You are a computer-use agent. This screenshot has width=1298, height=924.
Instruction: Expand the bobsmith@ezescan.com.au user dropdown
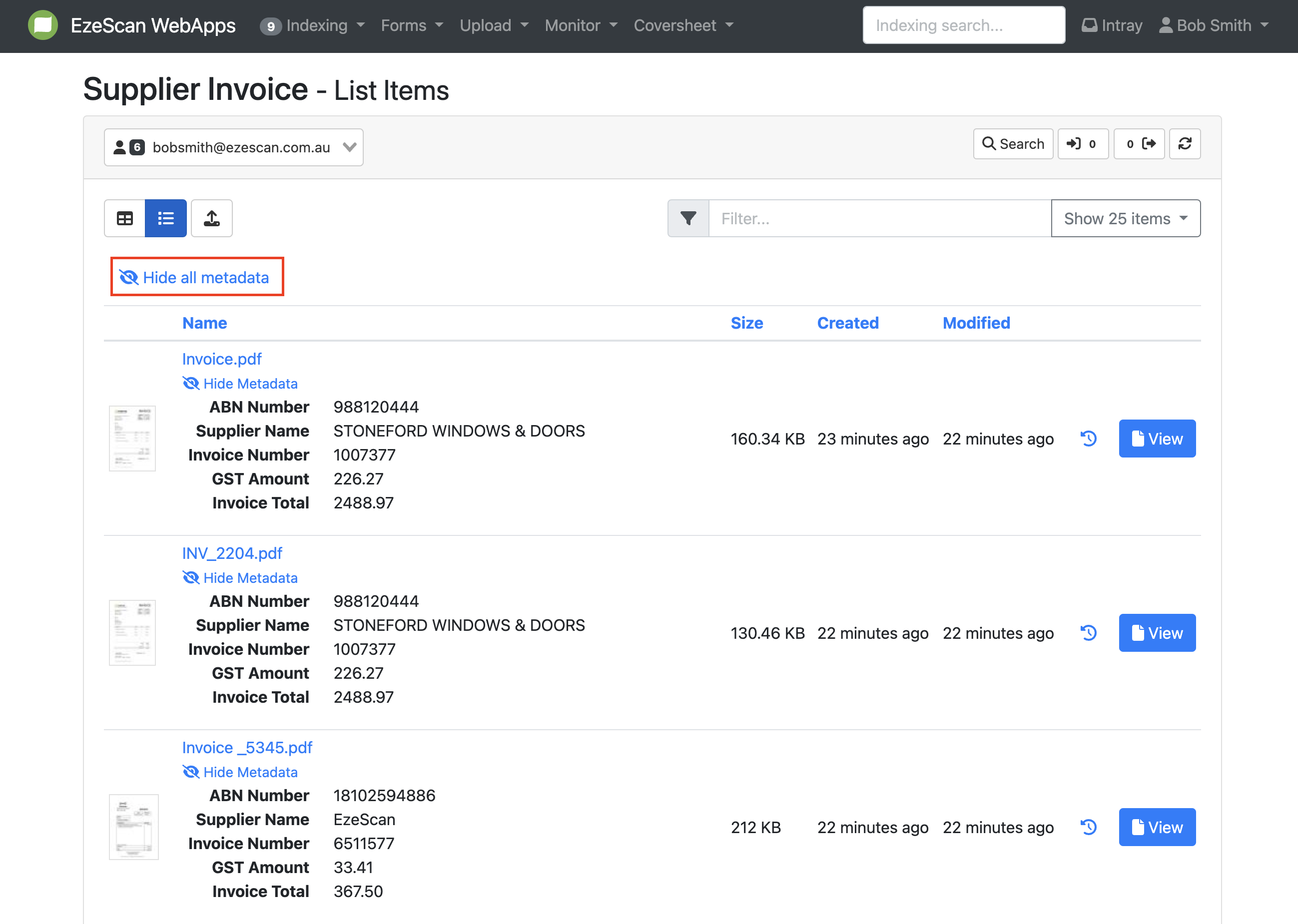tap(233, 147)
